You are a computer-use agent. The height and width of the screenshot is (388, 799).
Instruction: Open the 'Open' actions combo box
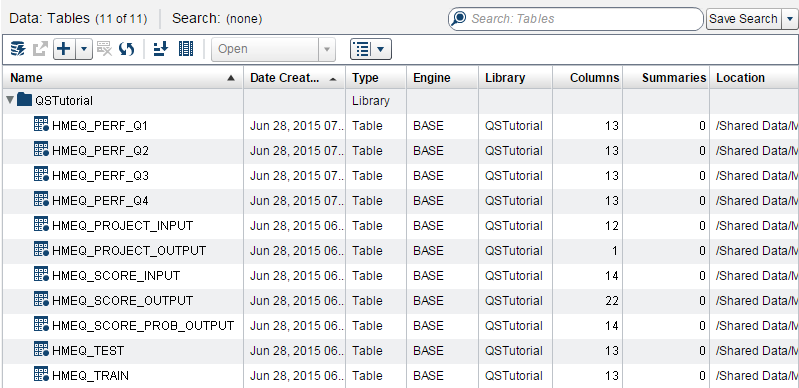(x=273, y=49)
